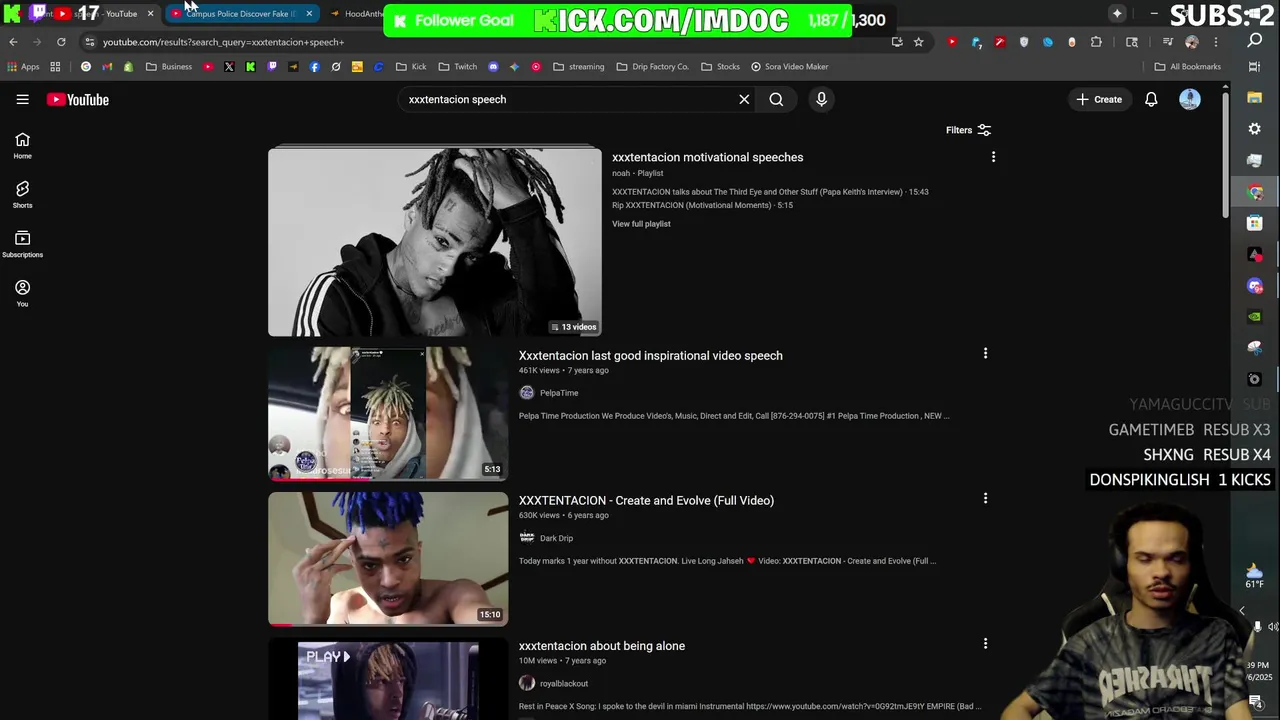Open YouTube notifications bell
The height and width of the screenshot is (720, 1280).
pyautogui.click(x=1151, y=99)
